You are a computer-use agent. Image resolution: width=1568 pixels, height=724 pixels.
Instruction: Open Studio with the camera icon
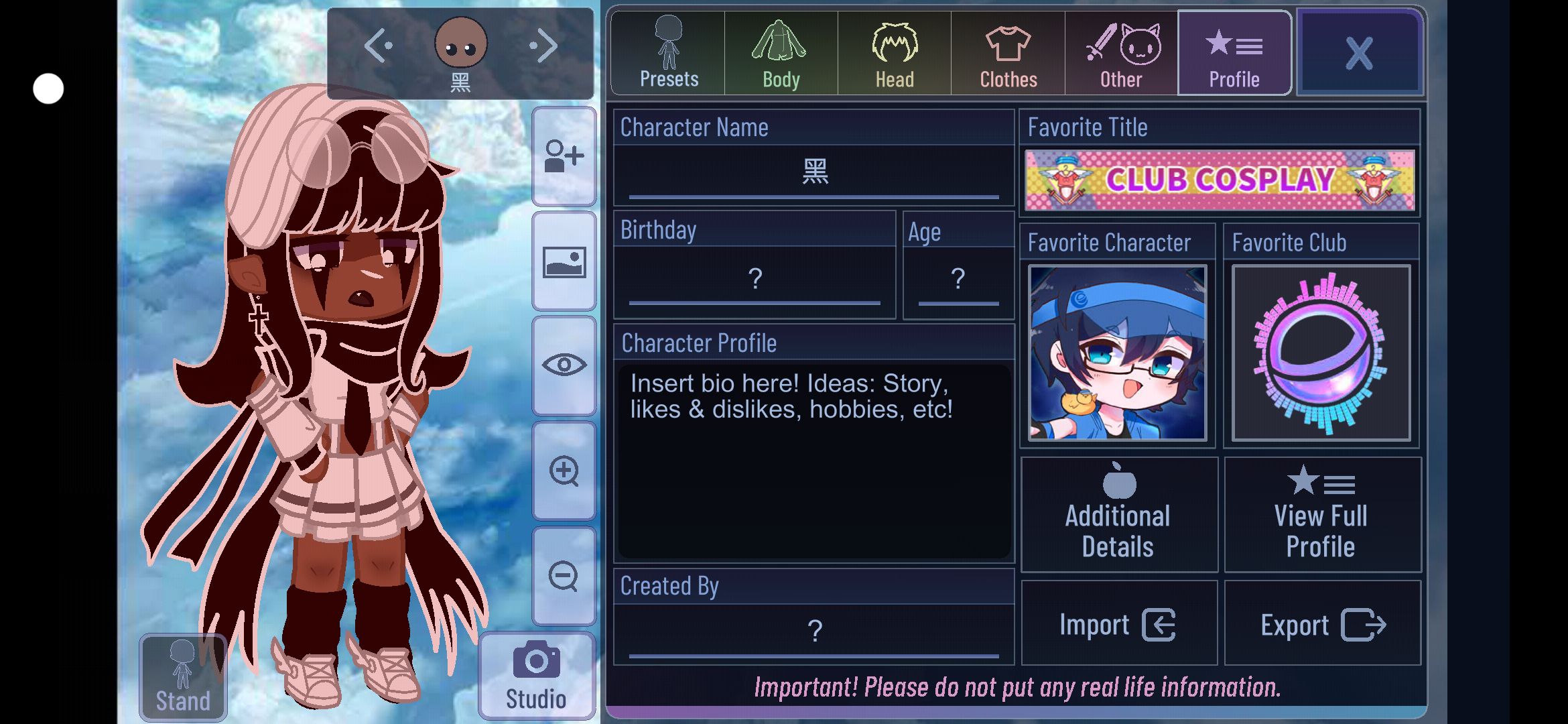(537, 676)
